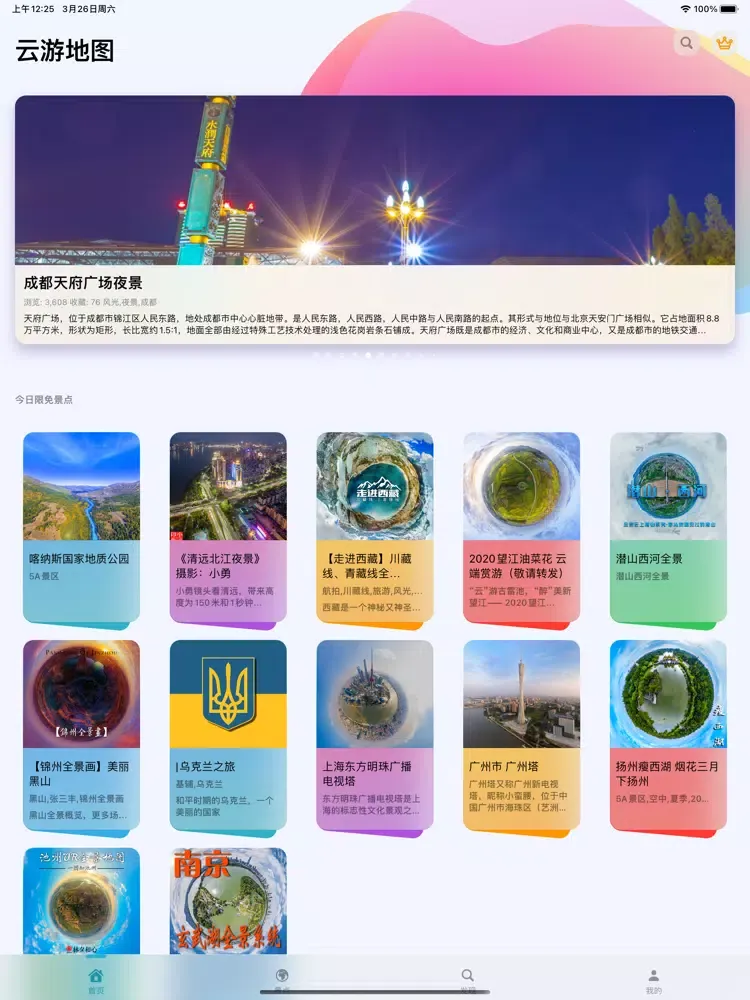Image resolution: width=750 pixels, height=1000 pixels.
Task: Open the 南京玄武湖全景系统 thumbnail
Action: [228, 901]
